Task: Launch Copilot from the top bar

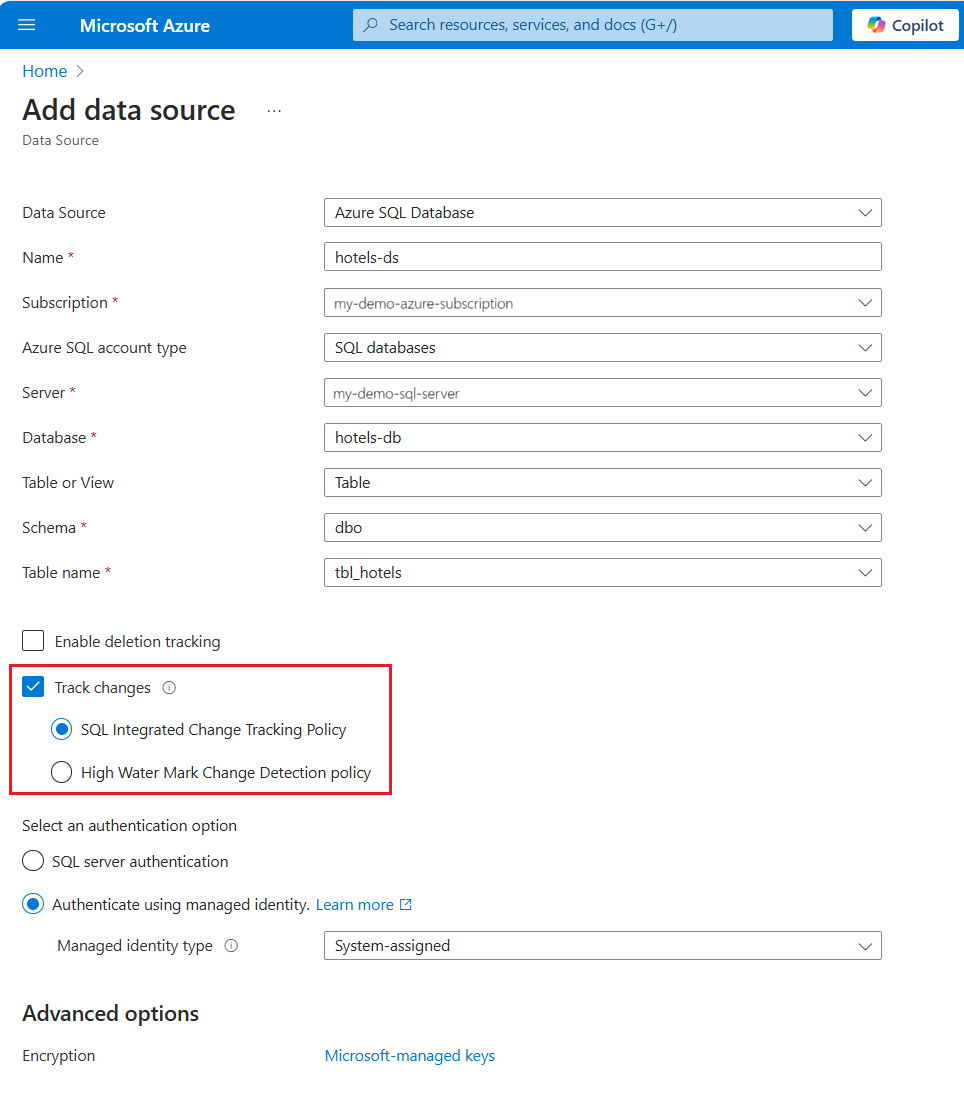Action: point(905,25)
